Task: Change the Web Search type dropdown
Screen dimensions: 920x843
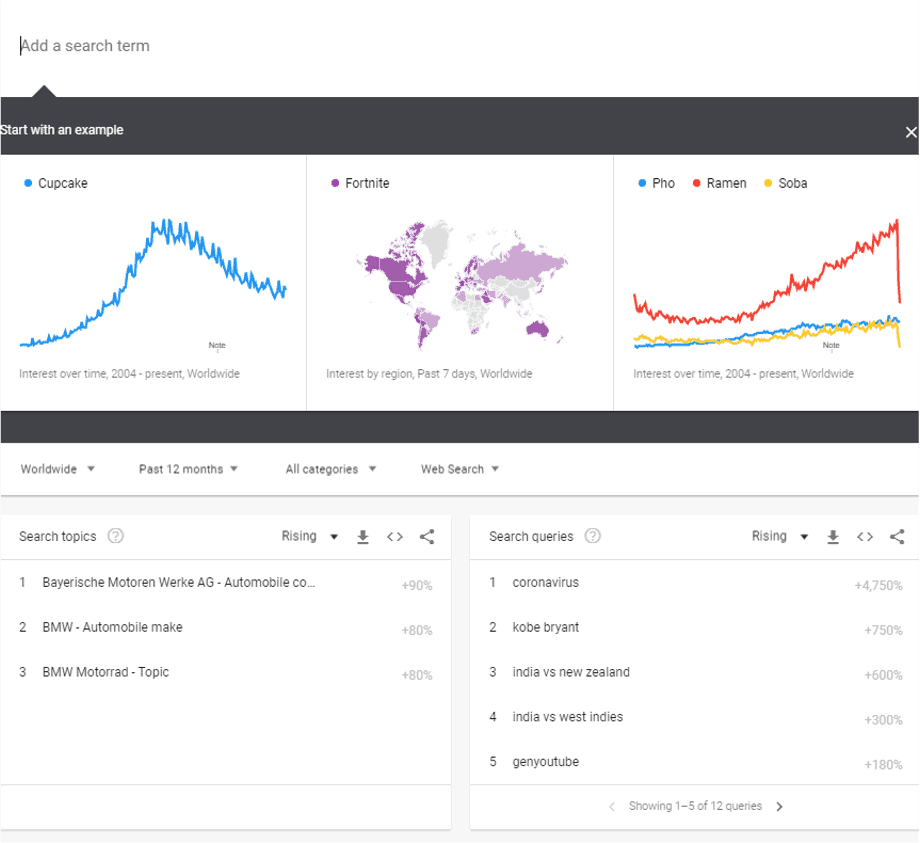Action: point(459,469)
